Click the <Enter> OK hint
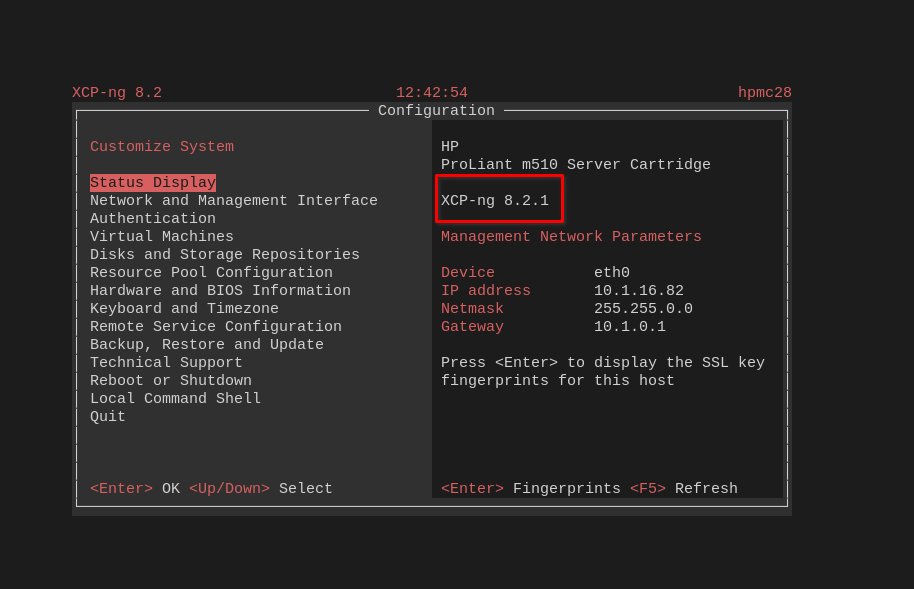 pos(135,489)
